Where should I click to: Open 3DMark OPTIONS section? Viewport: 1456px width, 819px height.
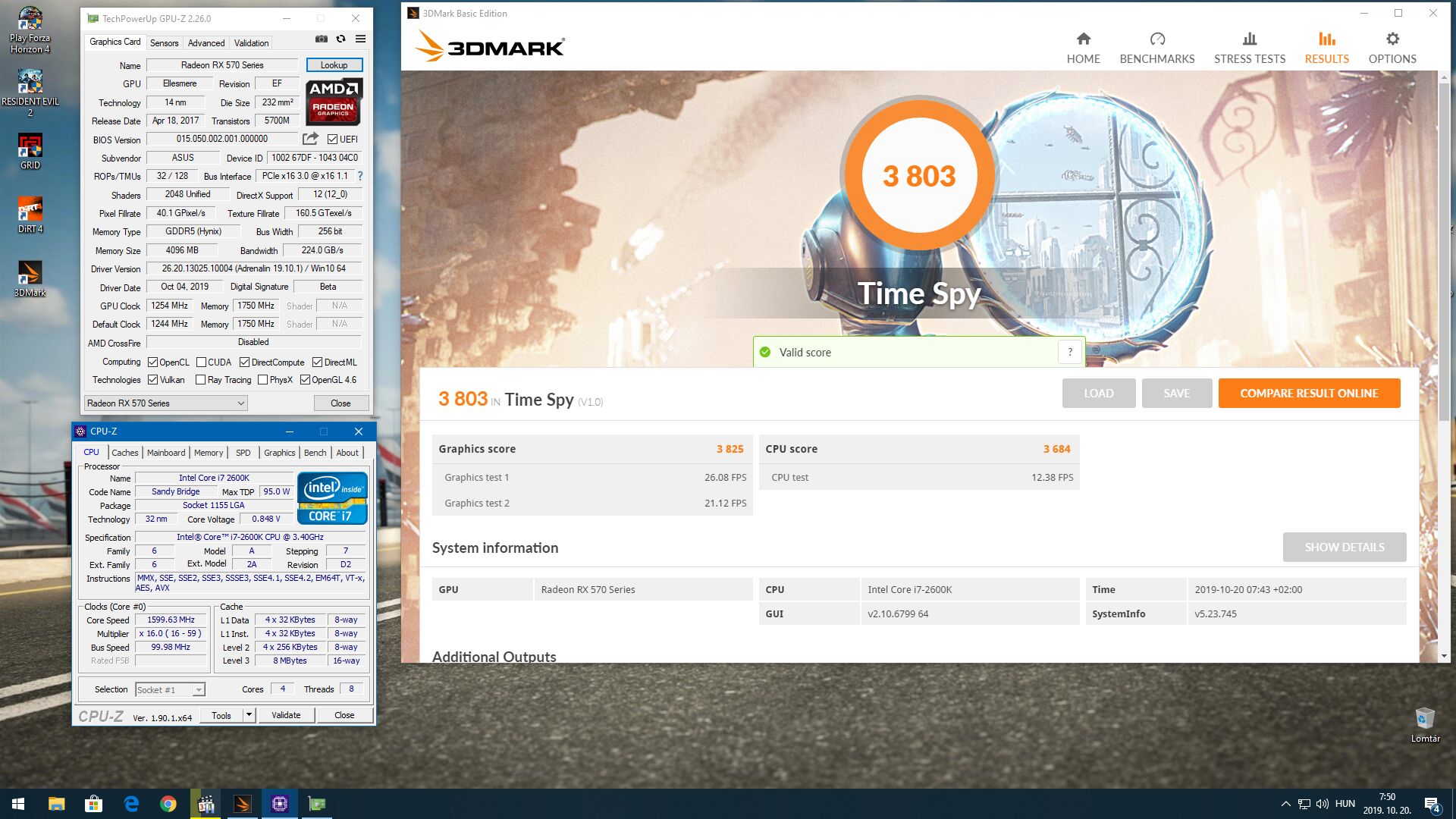(x=1392, y=48)
